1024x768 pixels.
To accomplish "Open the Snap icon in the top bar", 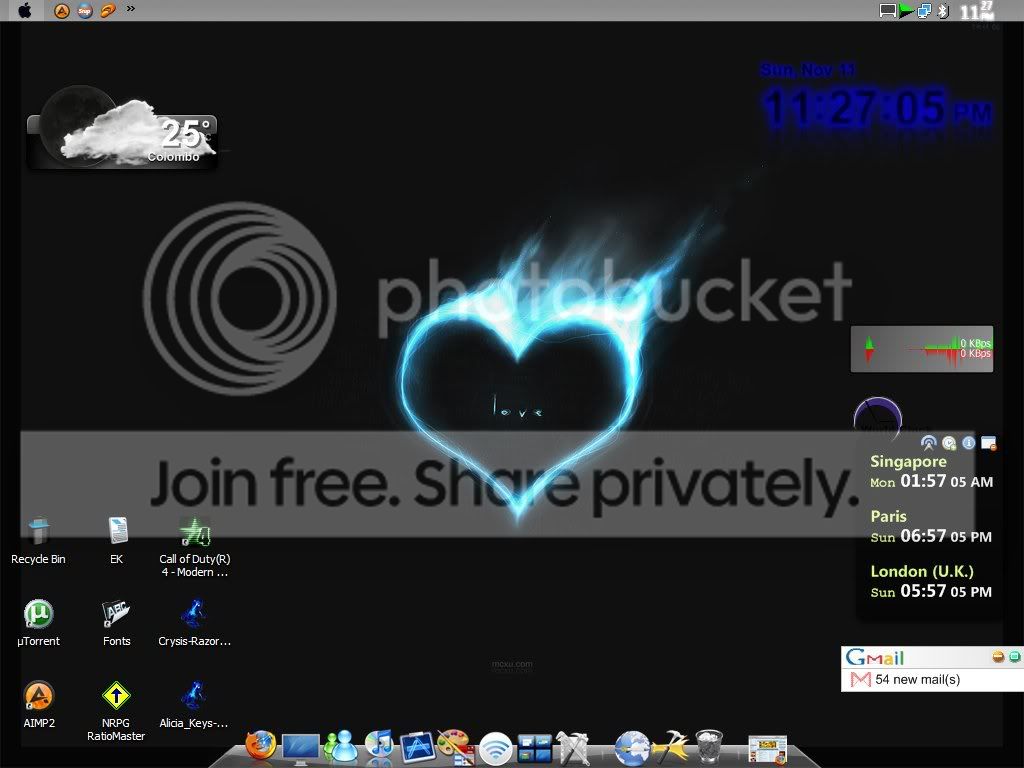I will (x=85, y=10).
